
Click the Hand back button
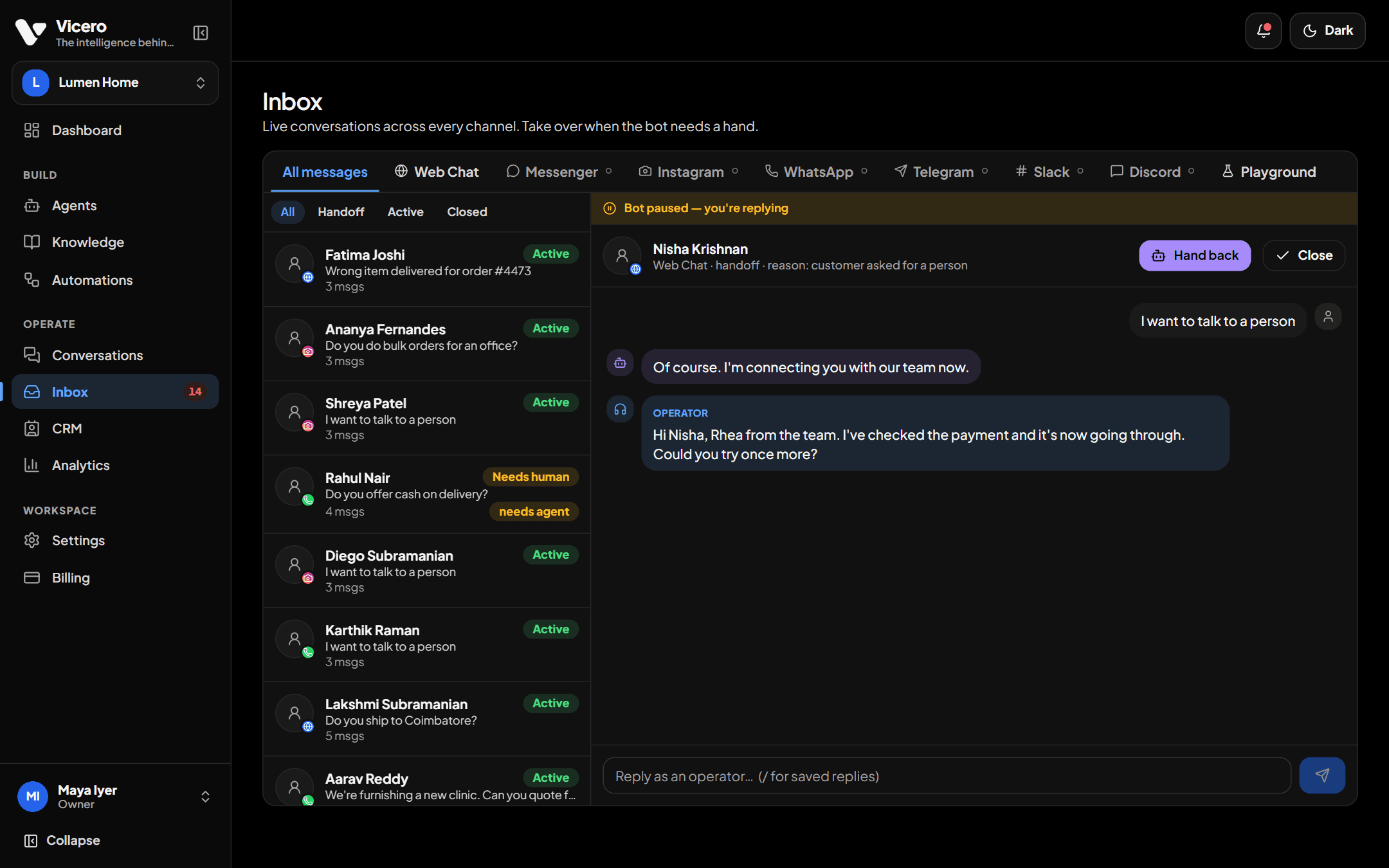pyautogui.click(x=1195, y=256)
